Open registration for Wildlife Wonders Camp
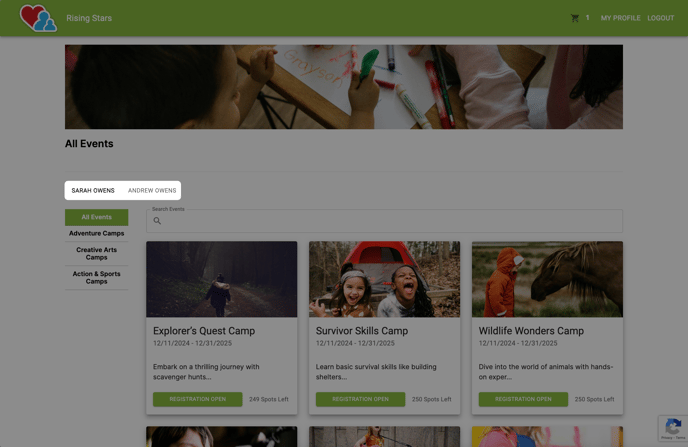The image size is (688, 447). [523, 399]
